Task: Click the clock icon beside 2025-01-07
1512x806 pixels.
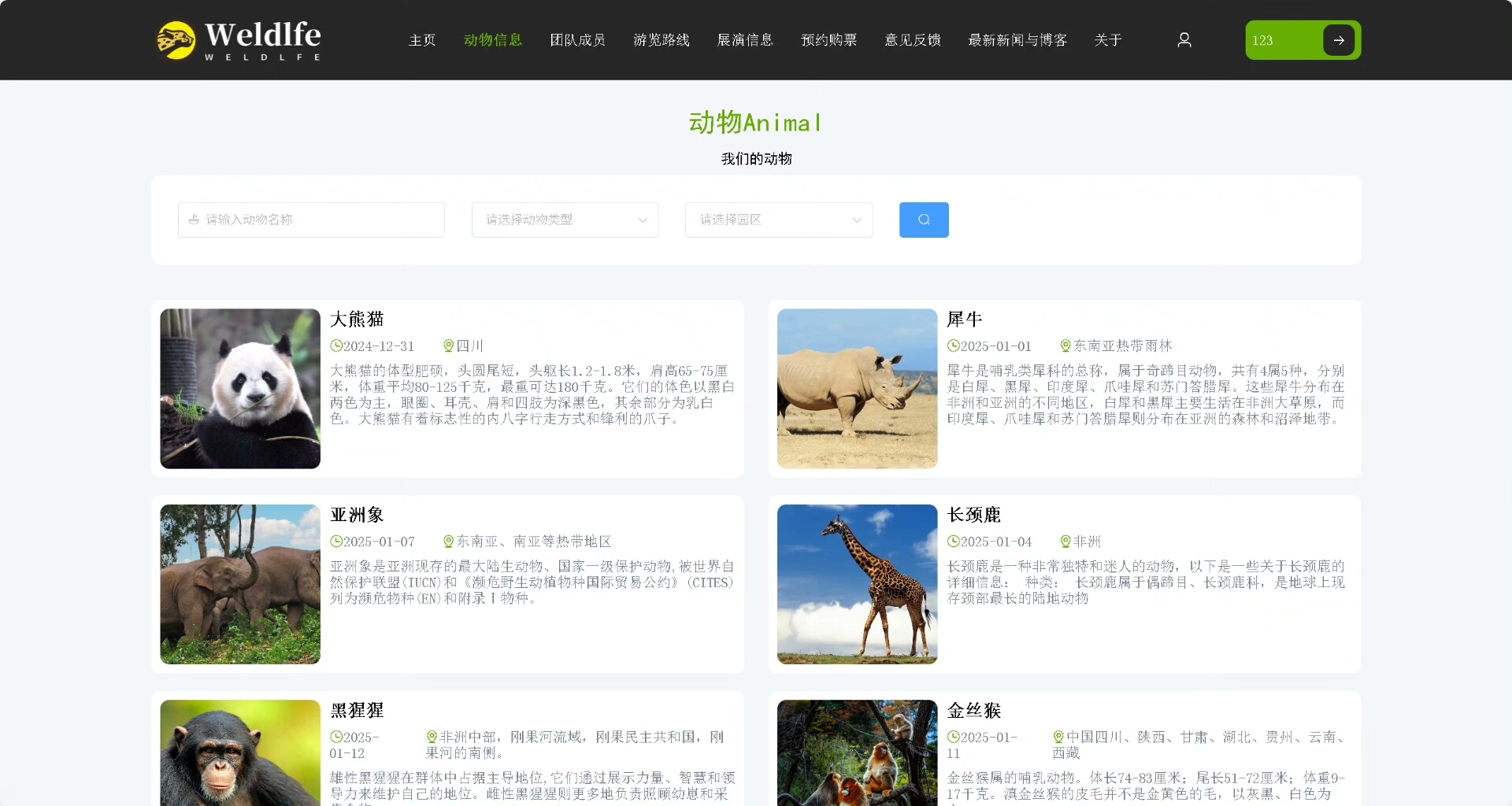Action: (x=336, y=542)
